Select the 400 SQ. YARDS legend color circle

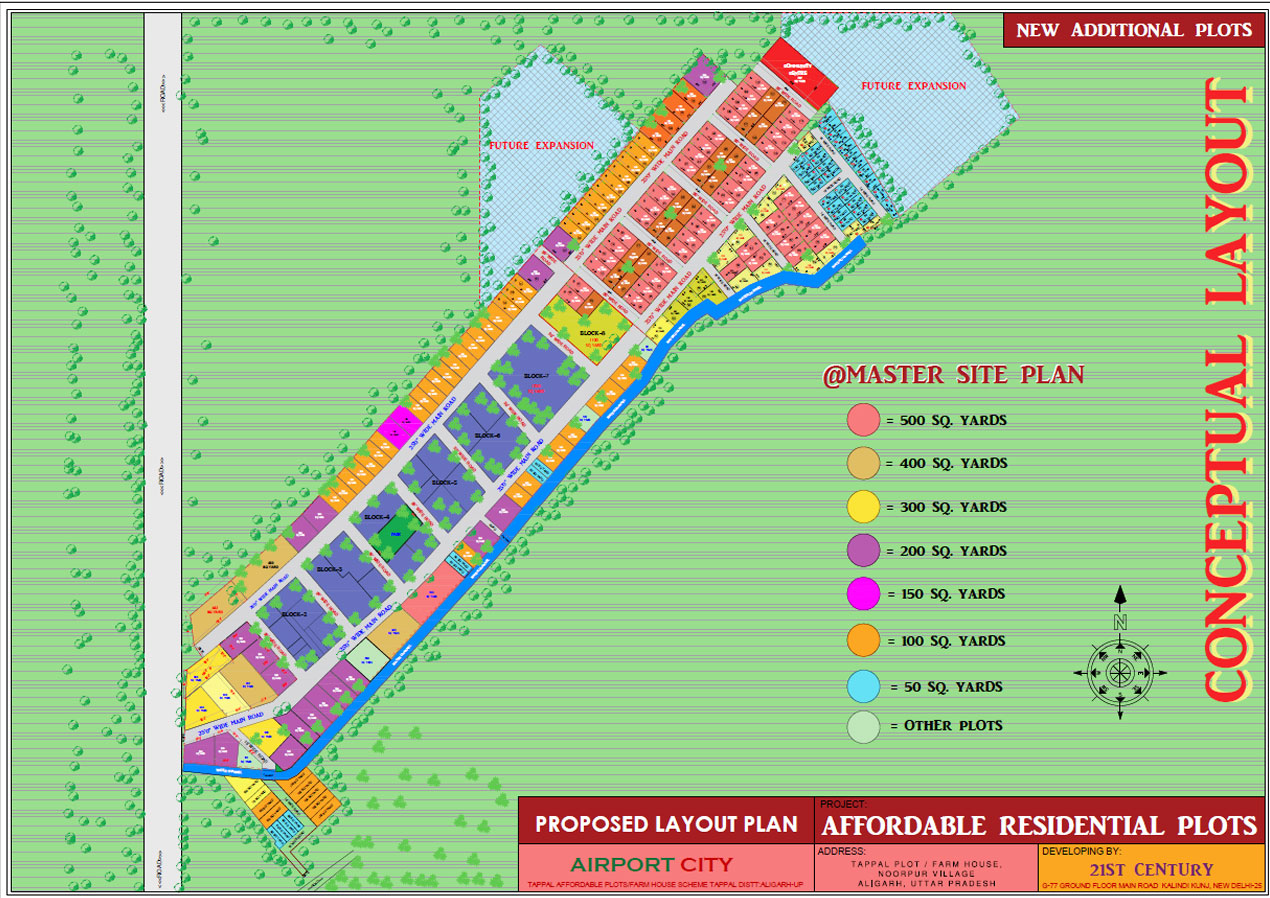(862, 463)
